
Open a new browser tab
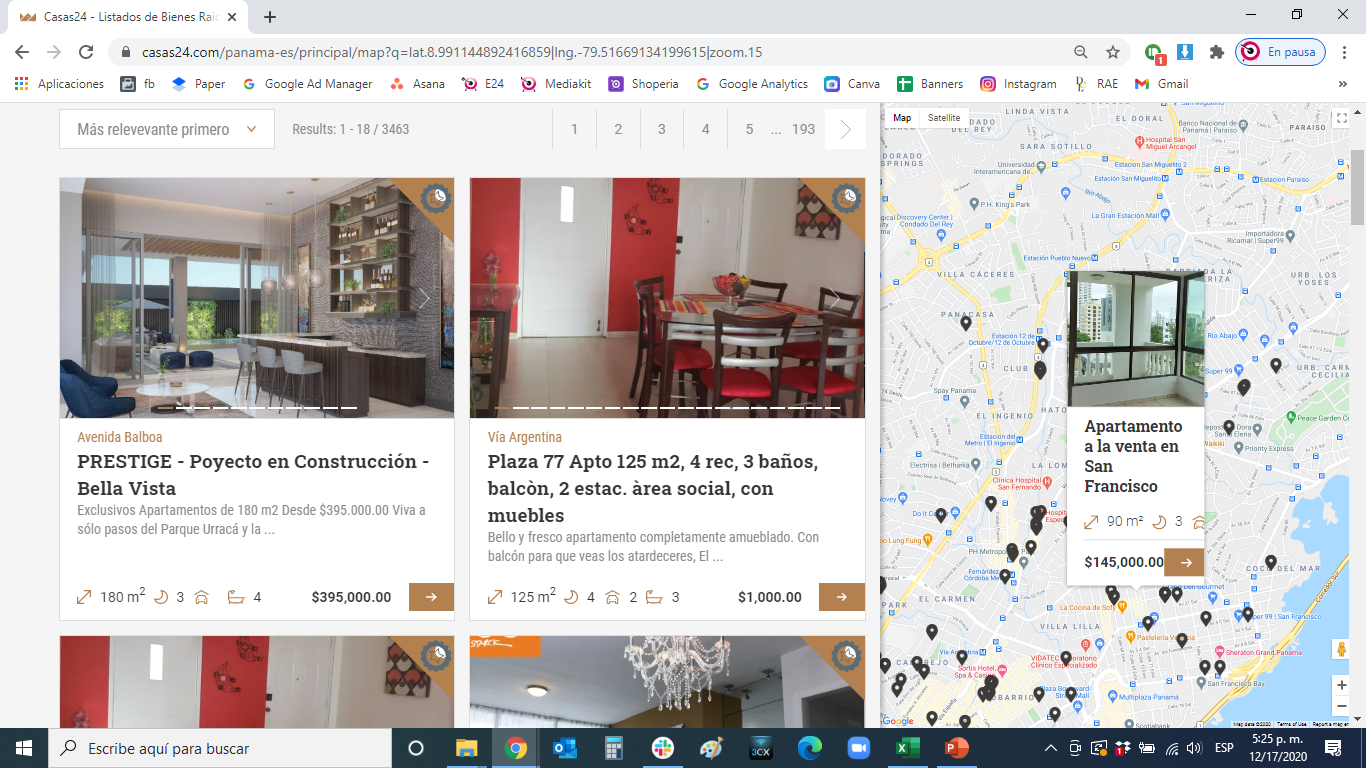click(270, 17)
